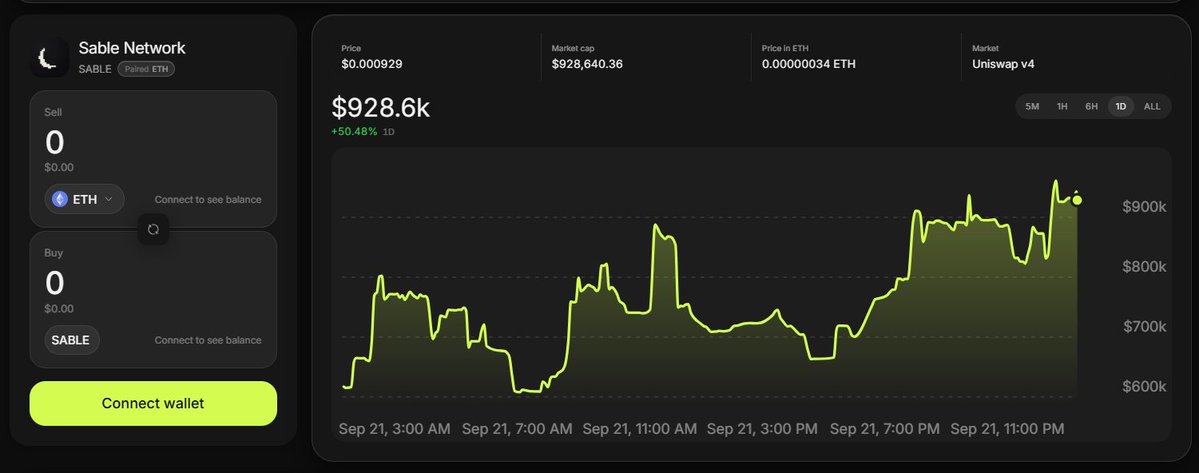This screenshot has width=1199, height=473.
Task: Click the $928.6k headline value
Action: [381, 108]
